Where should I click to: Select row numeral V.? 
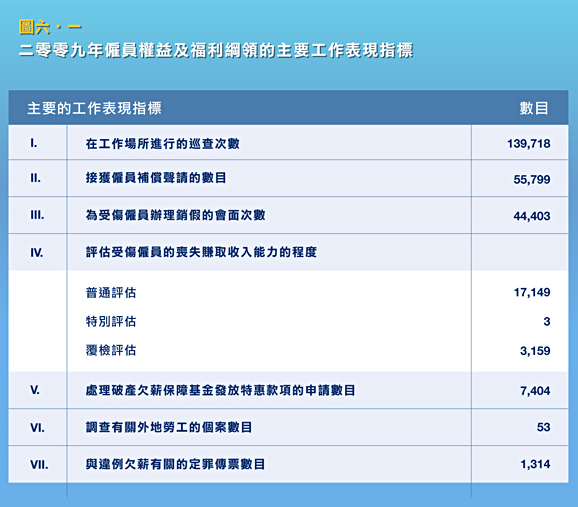pos(35,390)
